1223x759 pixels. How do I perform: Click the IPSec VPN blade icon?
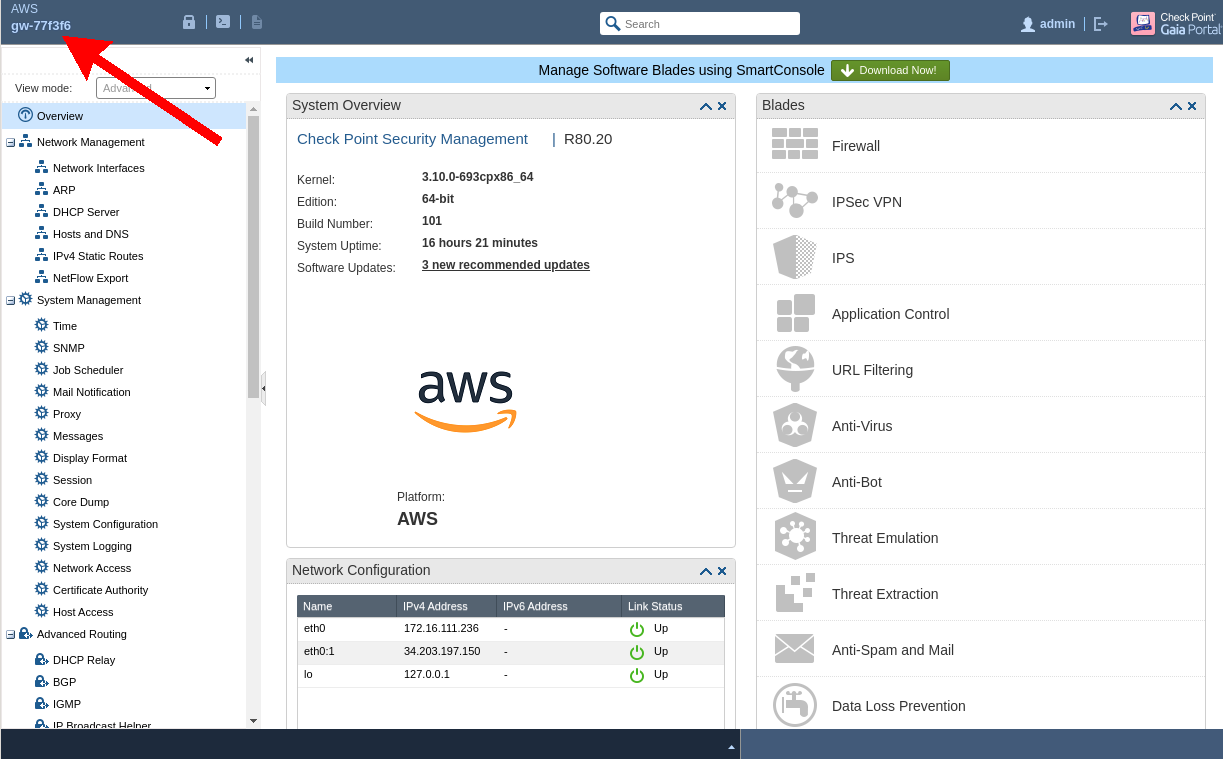click(x=795, y=201)
